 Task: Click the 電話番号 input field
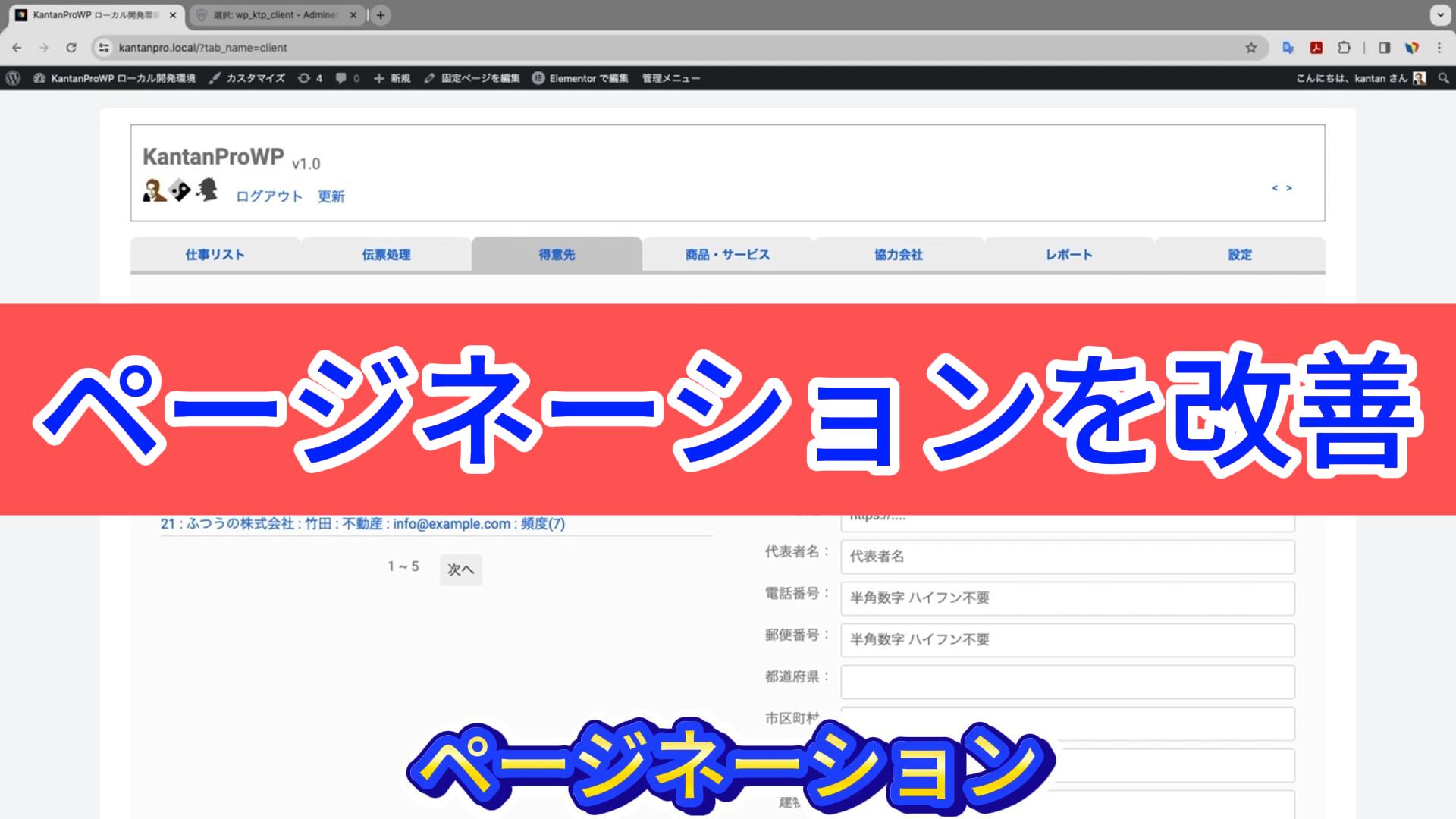[1067, 598]
